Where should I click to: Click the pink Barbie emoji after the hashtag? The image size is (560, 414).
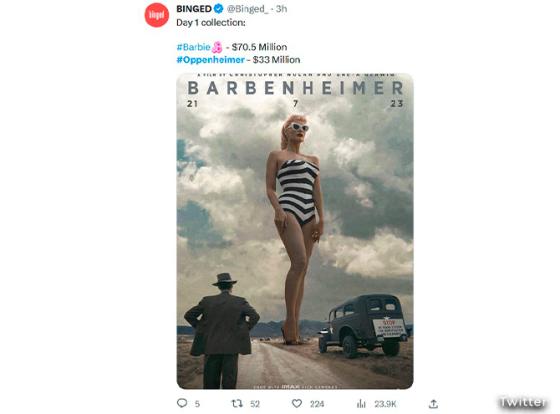(x=217, y=47)
